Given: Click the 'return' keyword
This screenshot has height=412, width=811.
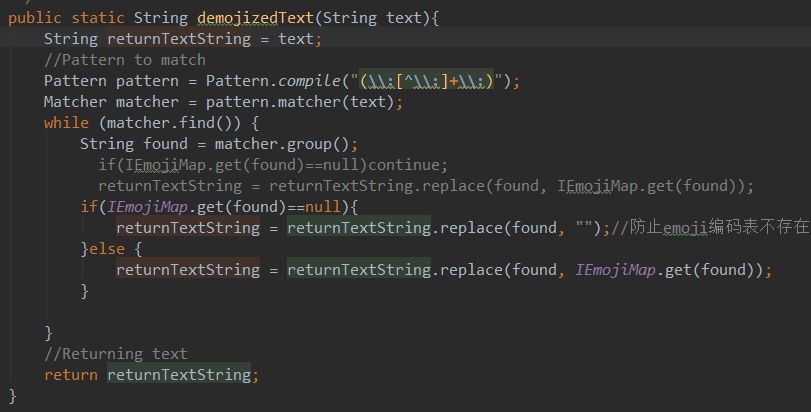Looking at the screenshot, I should coord(71,375).
